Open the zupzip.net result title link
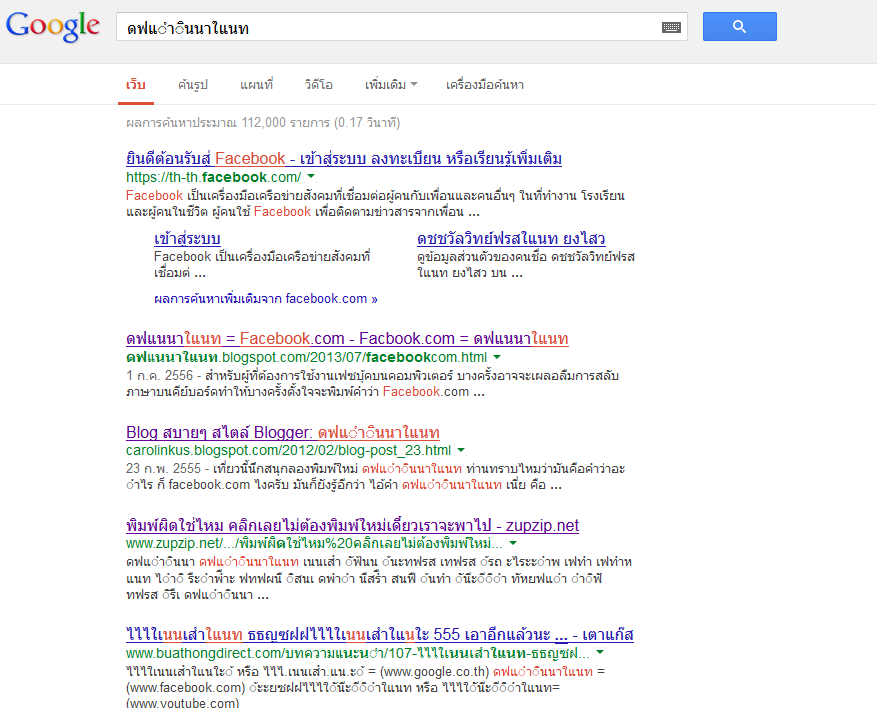The image size is (877, 708). 352,526
